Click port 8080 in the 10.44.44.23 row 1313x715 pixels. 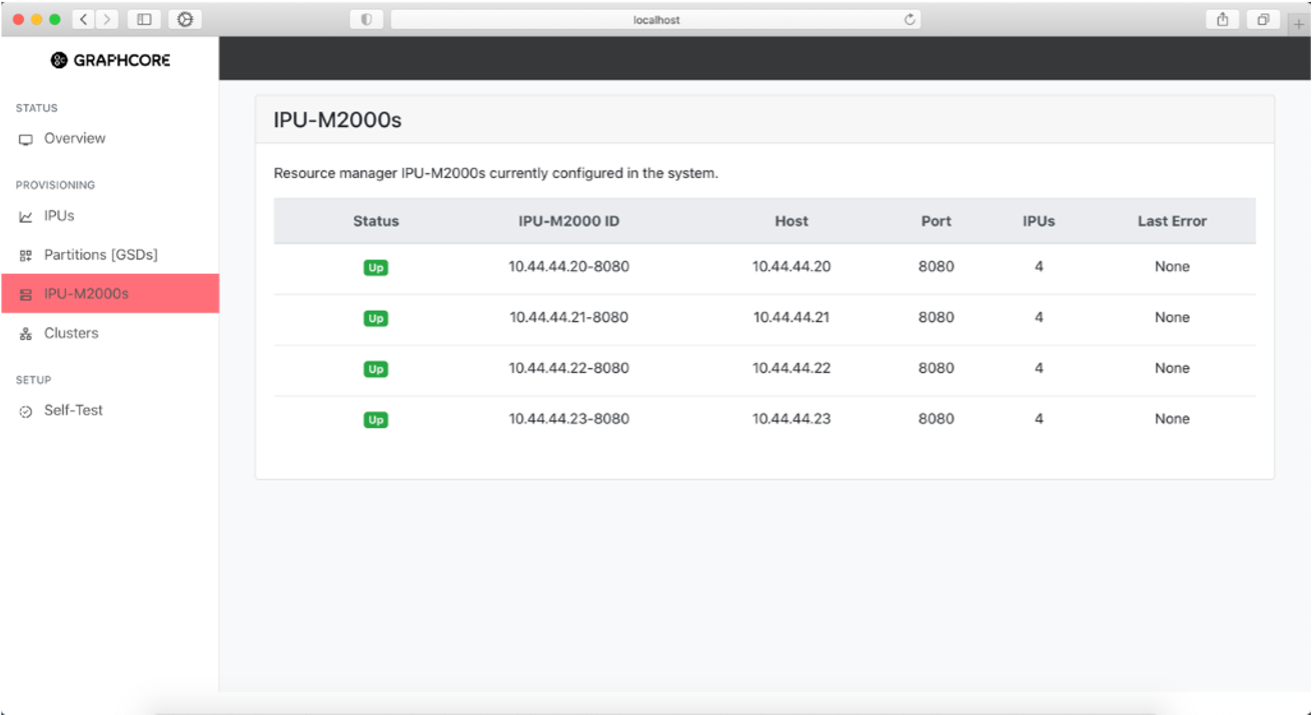pyautogui.click(x=936, y=419)
